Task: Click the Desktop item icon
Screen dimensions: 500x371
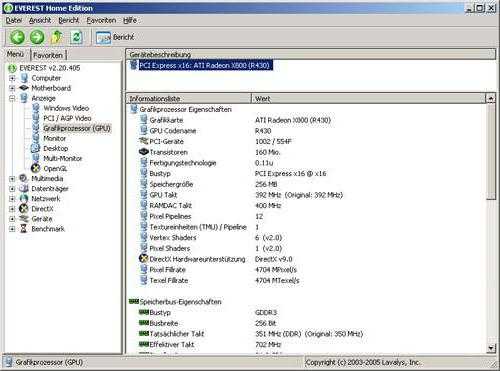Action: pos(36,148)
